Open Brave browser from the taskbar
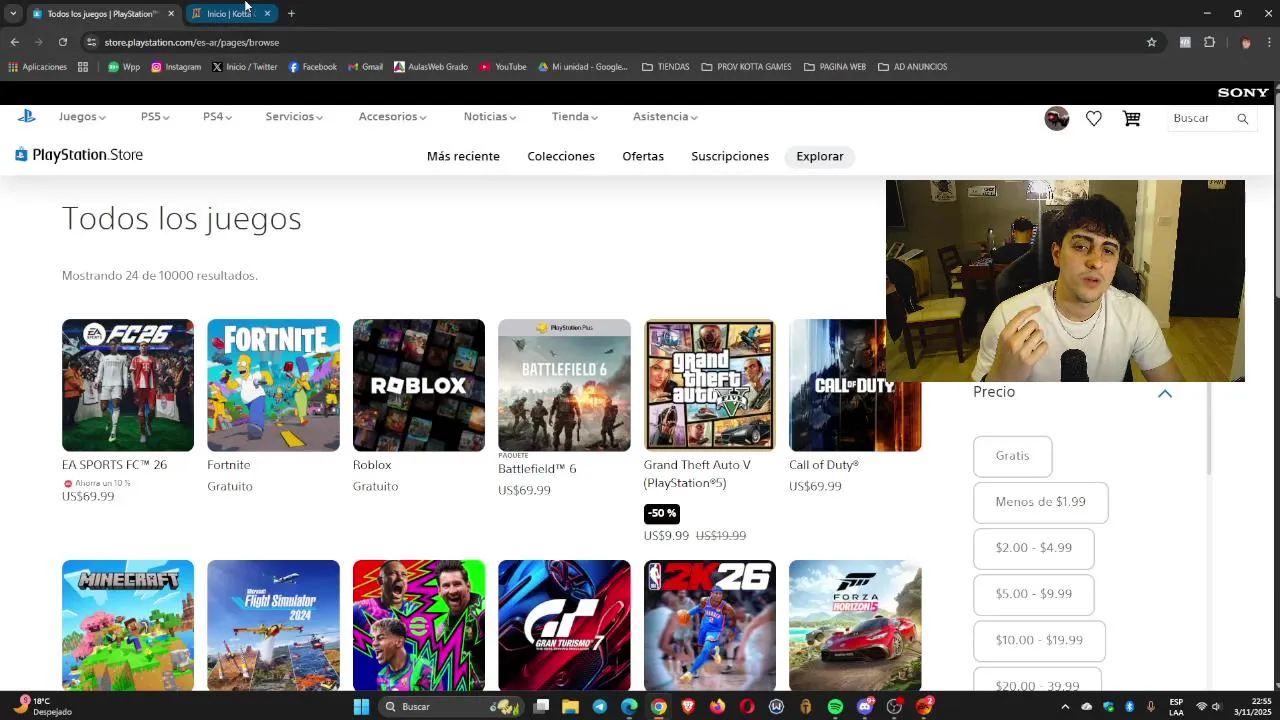The height and width of the screenshot is (720, 1280). (688, 707)
